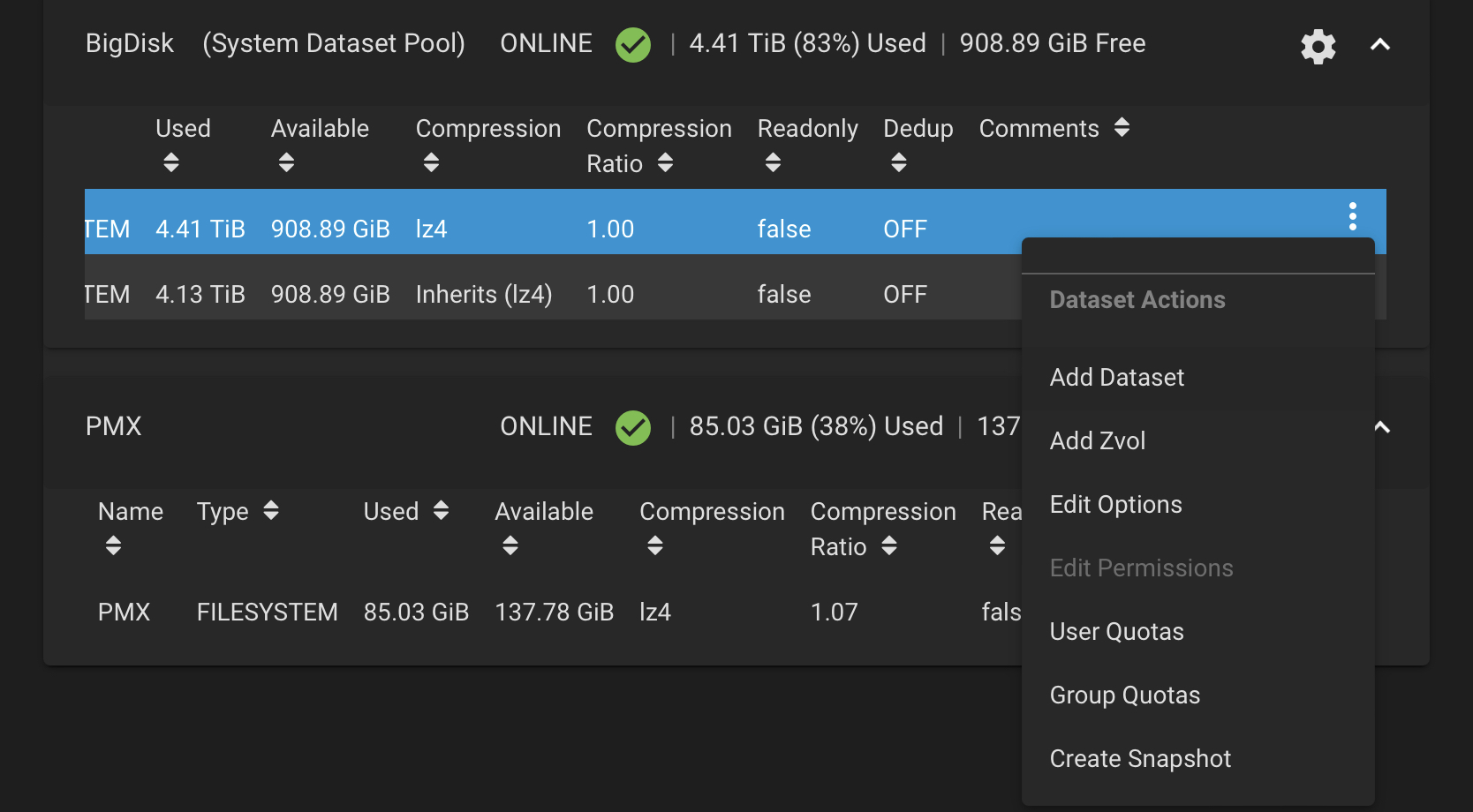This screenshot has width=1473, height=812.
Task: Choose Create Snapshot from the menu
Action: point(1198,759)
